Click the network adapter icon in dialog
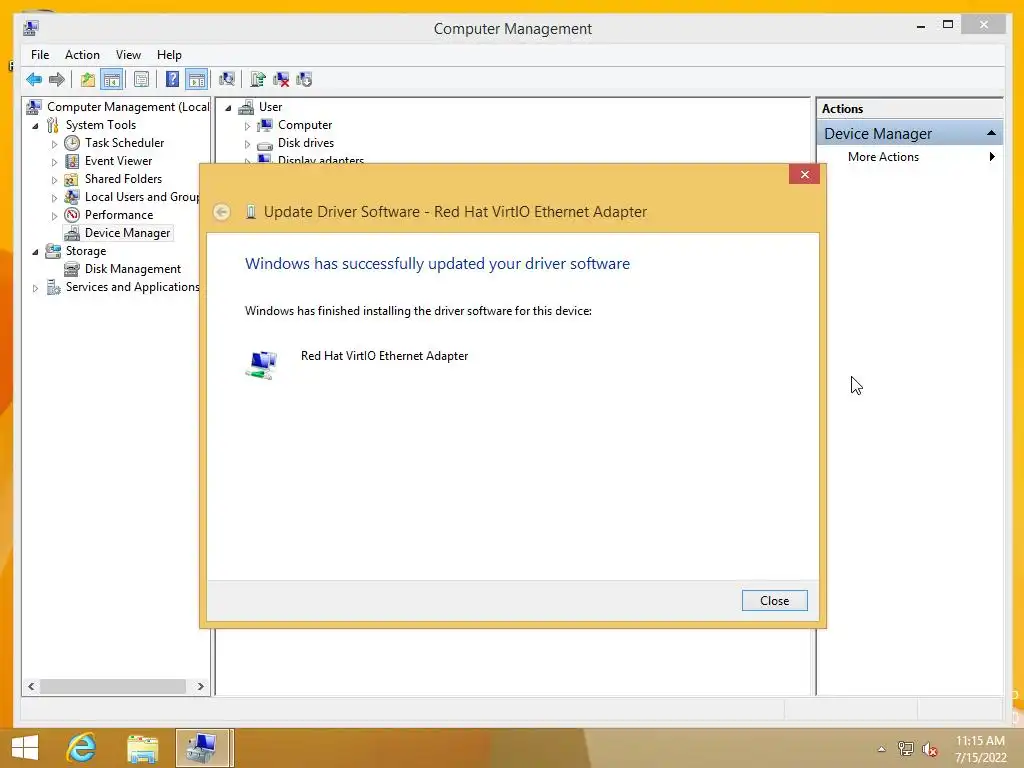1024x768 pixels. [x=262, y=364]
